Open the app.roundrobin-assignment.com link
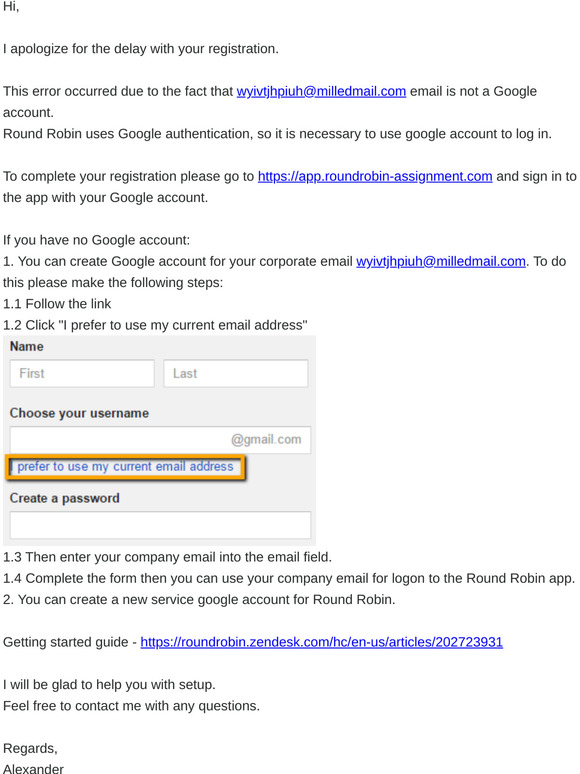Screen dimensions: 580x774 click(x=375, y=176)
